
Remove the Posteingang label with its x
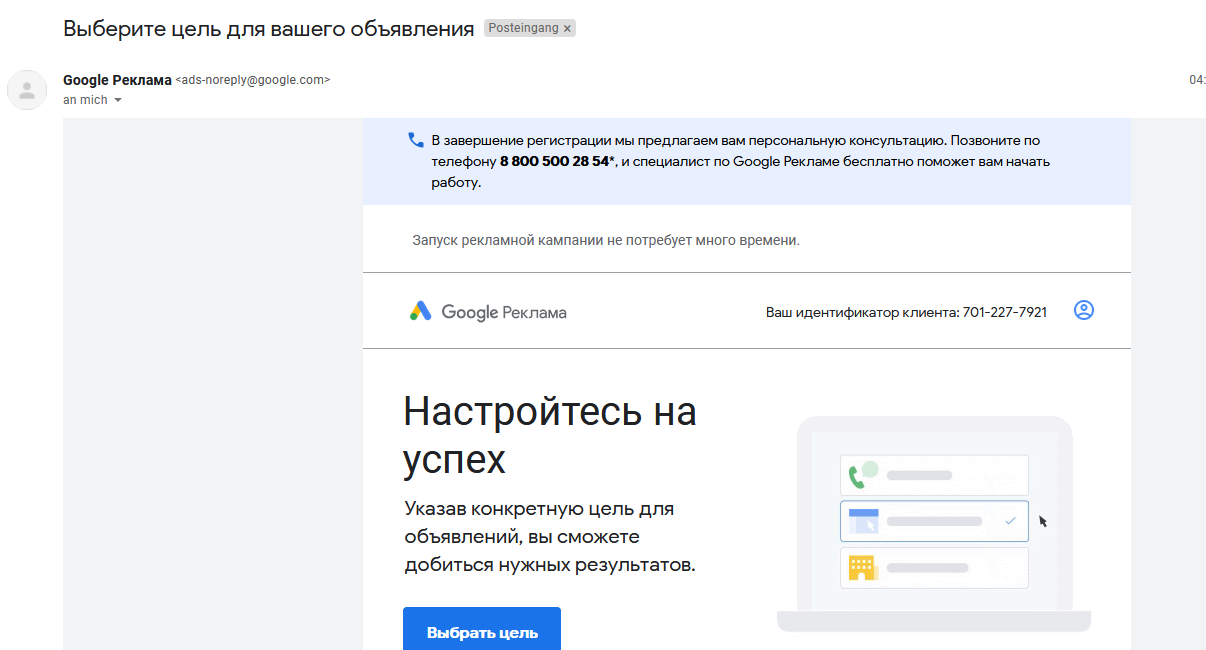(567, 29)
